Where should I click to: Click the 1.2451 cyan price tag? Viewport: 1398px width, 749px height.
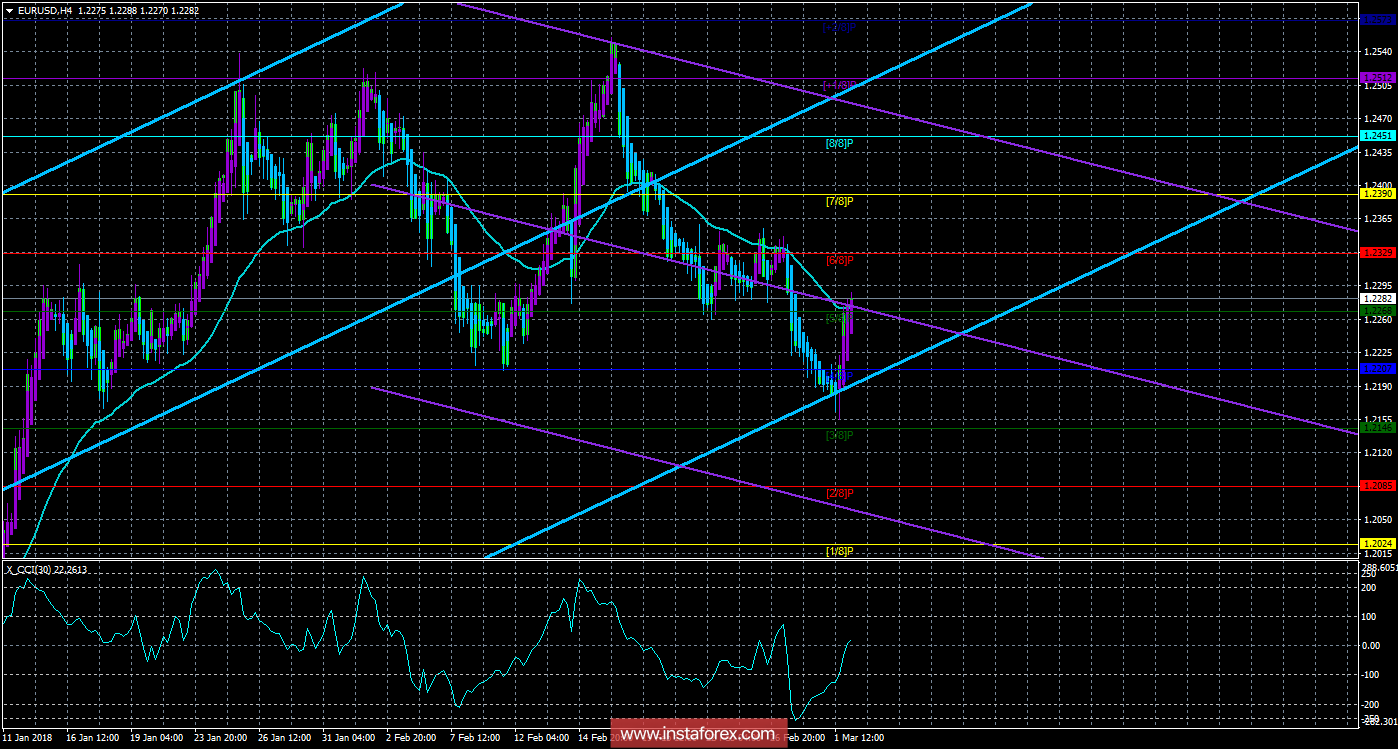click(1376, 136)
